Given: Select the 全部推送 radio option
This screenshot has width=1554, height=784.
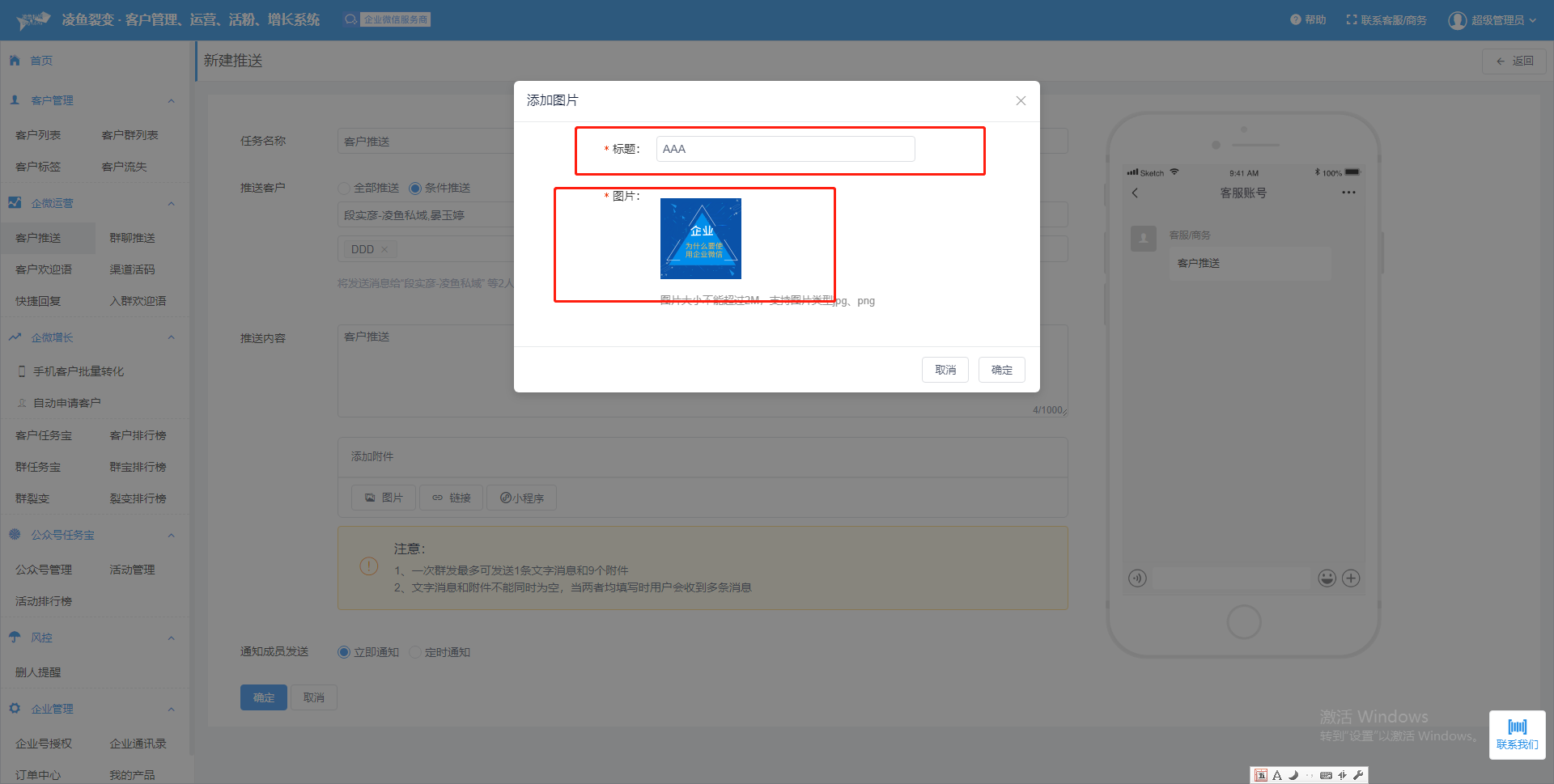Looking at the screenshot, I should click(344, 188).
